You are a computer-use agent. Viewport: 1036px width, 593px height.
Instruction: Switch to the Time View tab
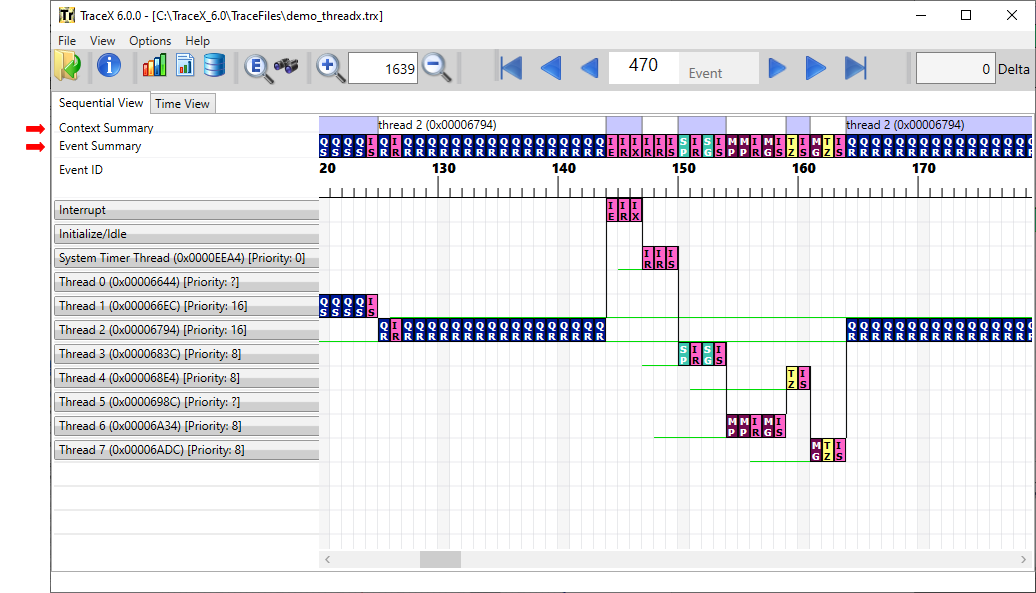coord(183,103)
